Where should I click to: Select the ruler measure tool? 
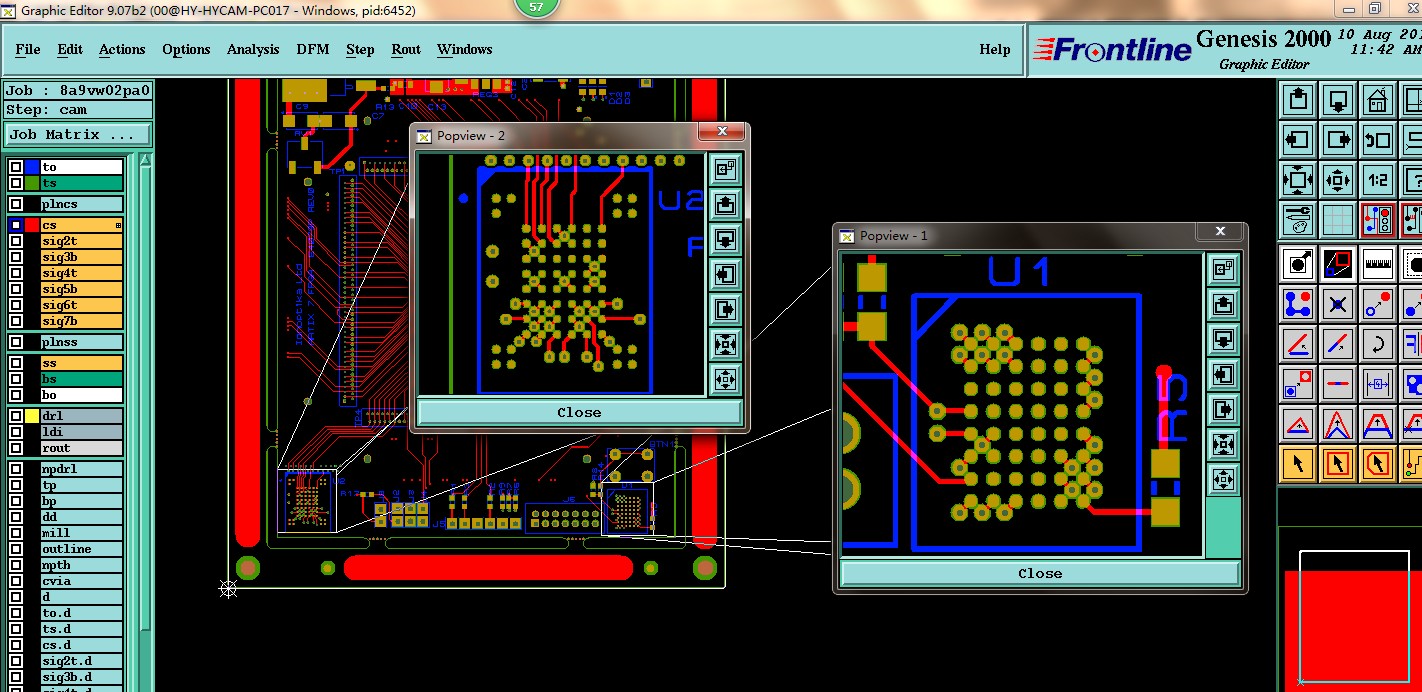tap(1378, 264)
